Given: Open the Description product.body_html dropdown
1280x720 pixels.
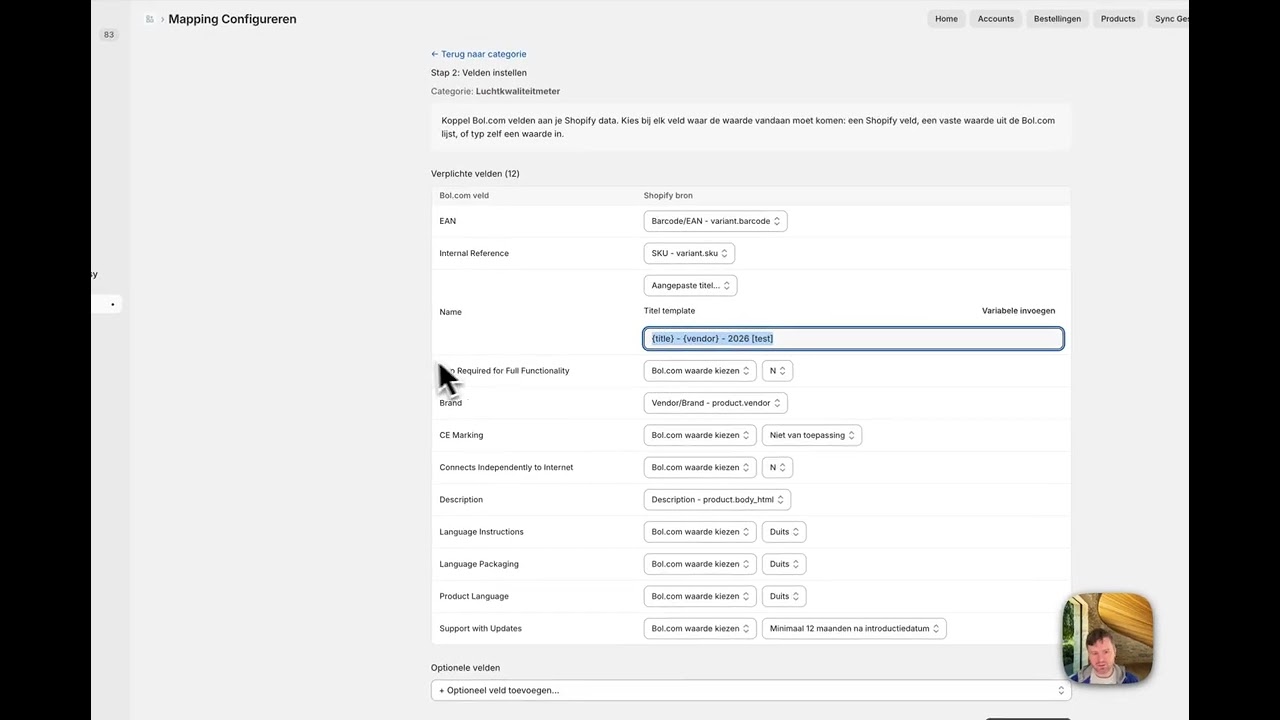Looking at the screenshot, I should pyautogui.click(x=717, y=499).
